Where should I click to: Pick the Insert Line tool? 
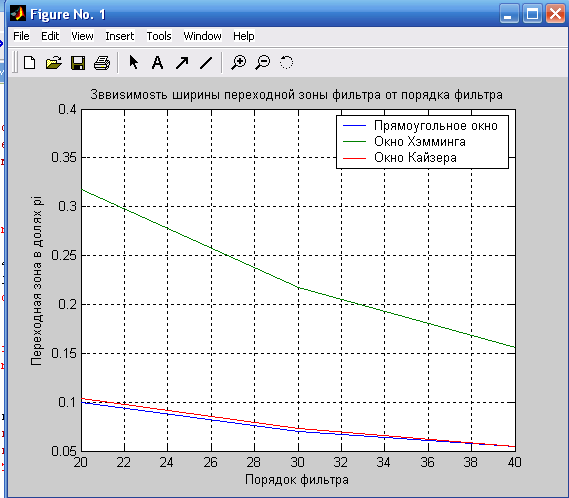click(x=206, y=63)
